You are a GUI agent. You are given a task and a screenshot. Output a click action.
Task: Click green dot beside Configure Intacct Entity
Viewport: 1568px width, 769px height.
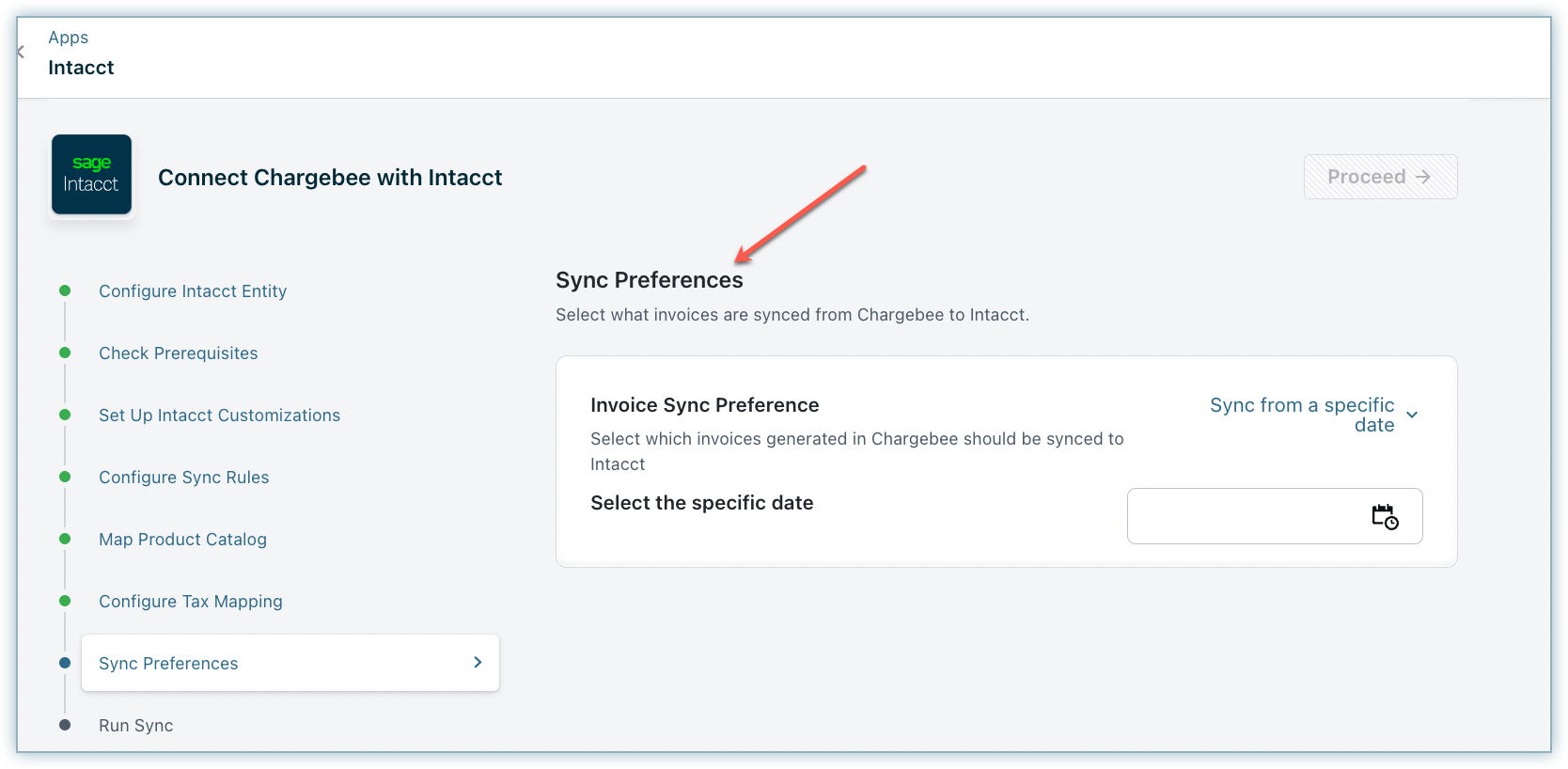pos(65,290)
